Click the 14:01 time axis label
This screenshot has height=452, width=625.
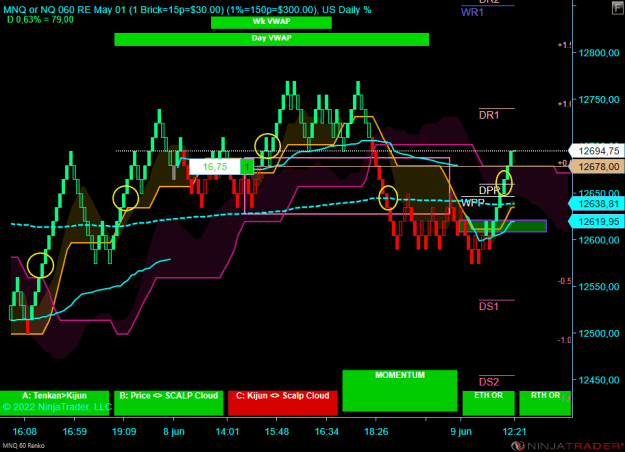[x=227, y=432]
